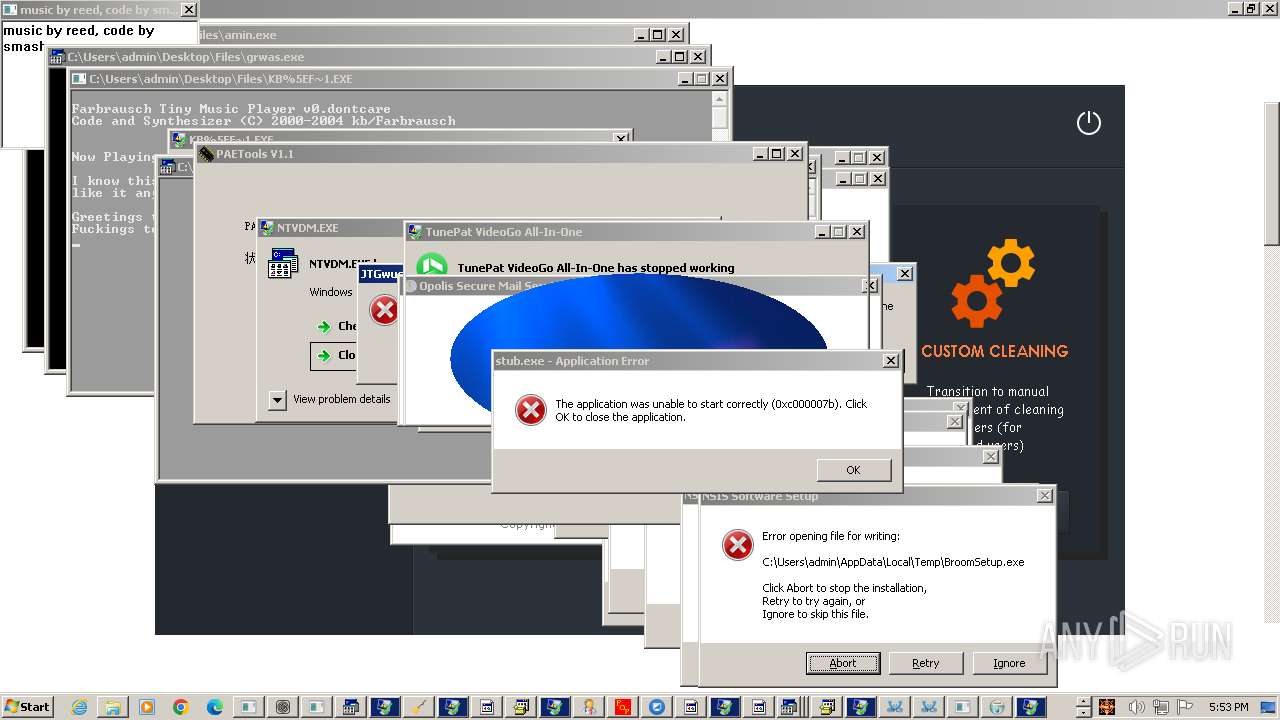Click the person avatar icon on the taskbar
The image size is (1280, 720).
(x=589, y=707)
